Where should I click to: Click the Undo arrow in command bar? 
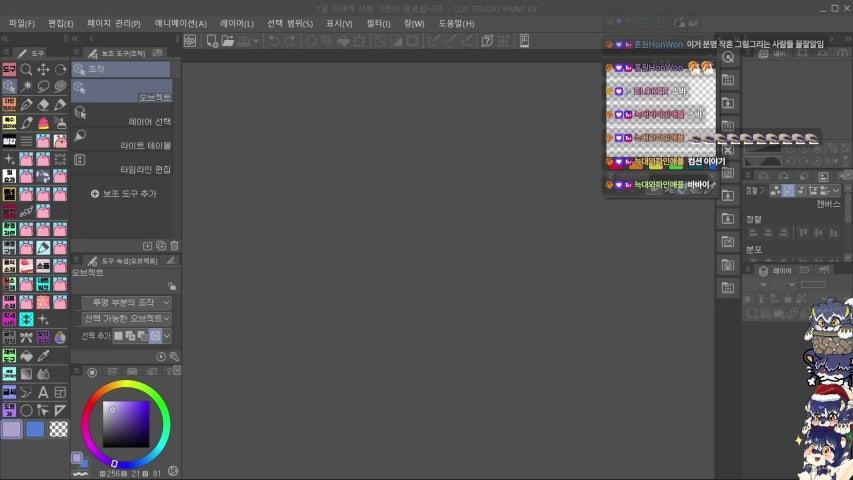pyautogui.click(x=274, y=41)
